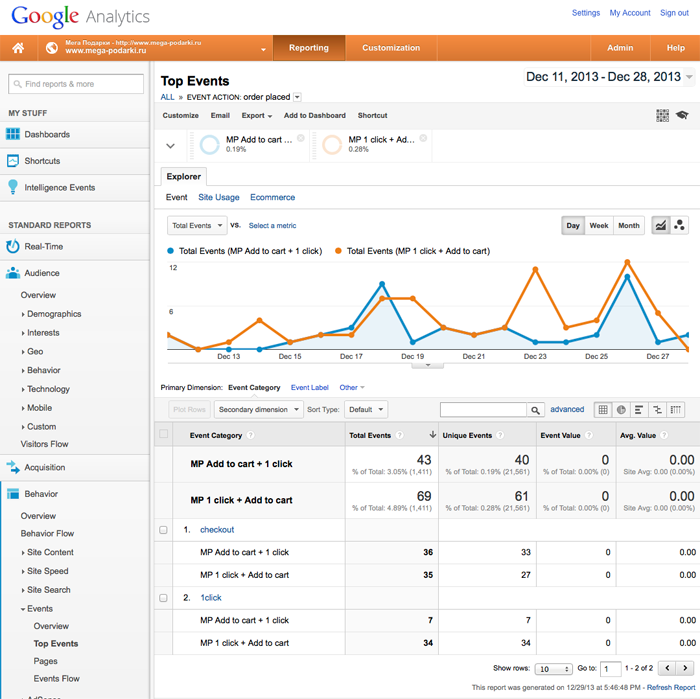
Task: Switch to motion chart view icon
Action: click(680, 226)
